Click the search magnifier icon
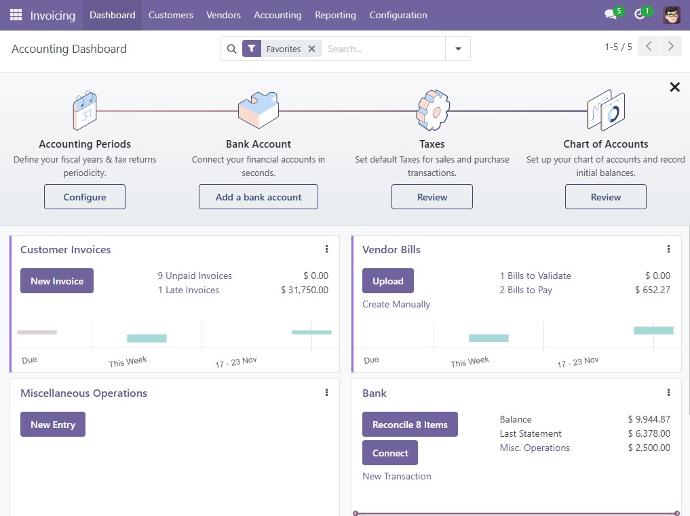 [232, 49]
